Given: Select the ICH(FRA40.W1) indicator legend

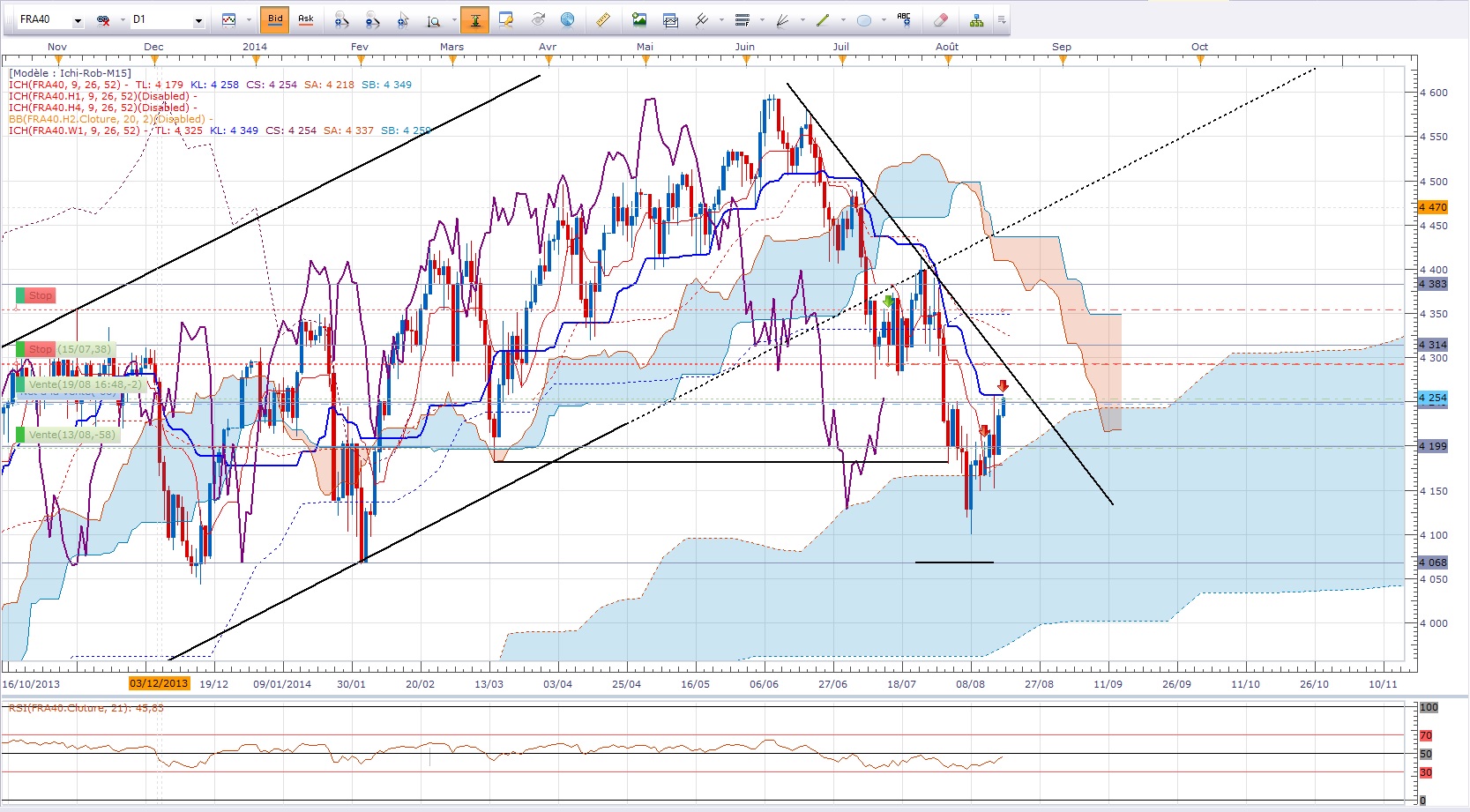Looking at the screenshot, I should click(220, 130).
